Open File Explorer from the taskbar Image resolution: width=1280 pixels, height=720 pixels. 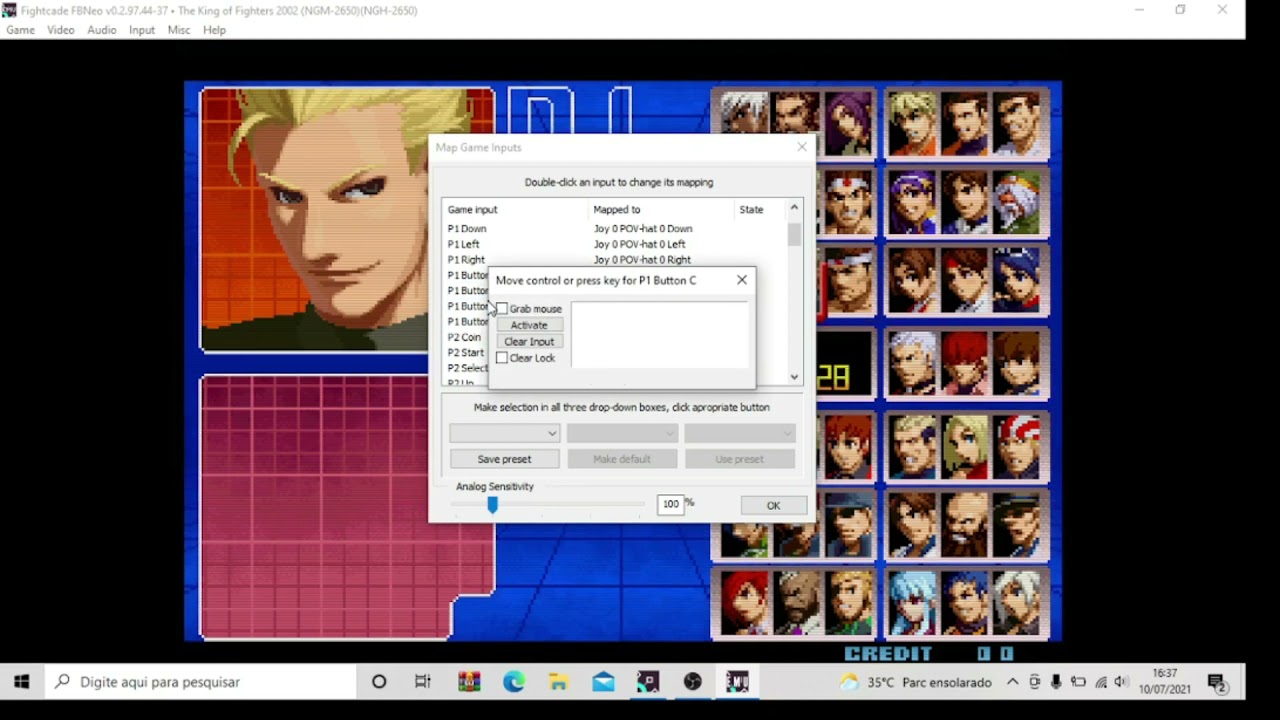pyautogui.click(x=558, y=682)
